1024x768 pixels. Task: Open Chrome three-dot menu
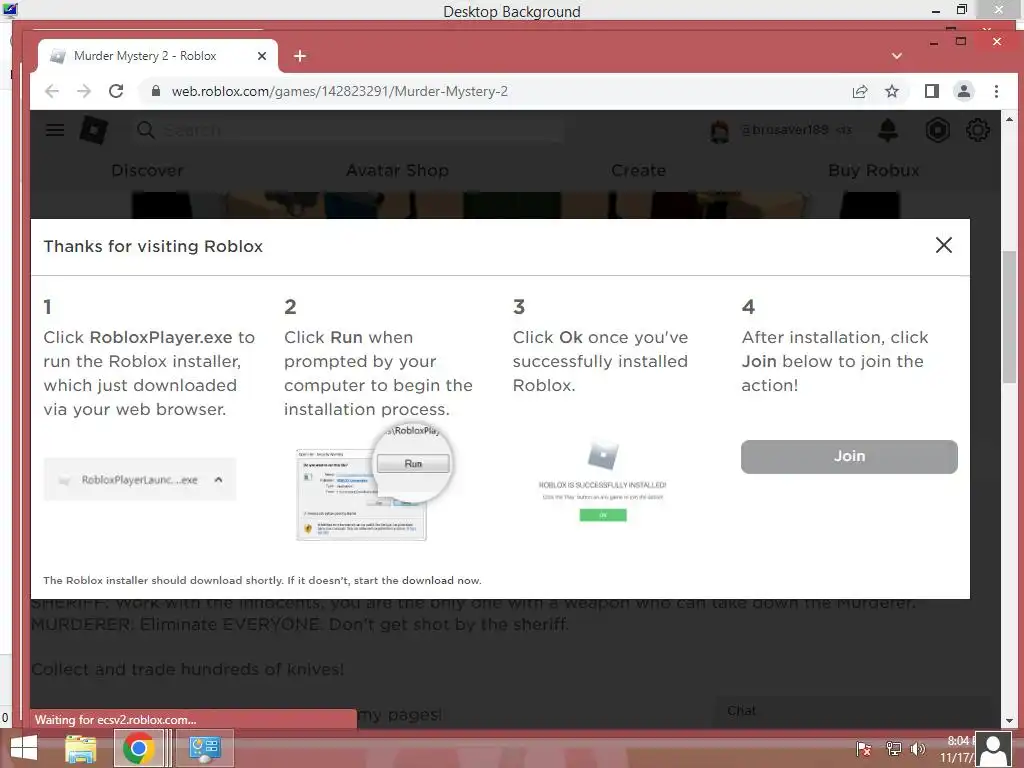[x=996, y=91]
